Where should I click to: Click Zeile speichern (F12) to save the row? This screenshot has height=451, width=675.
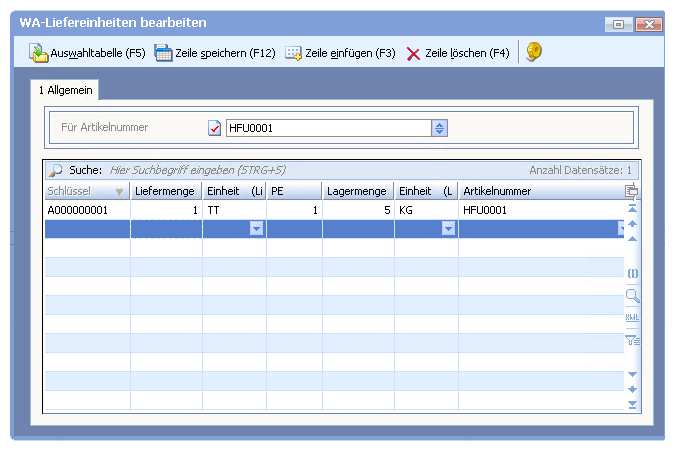214,53
